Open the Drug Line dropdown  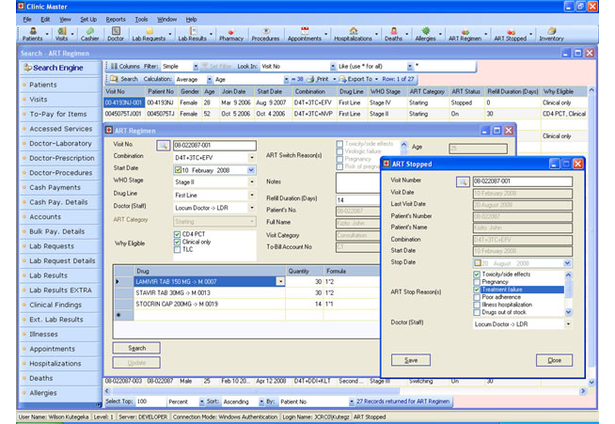(x=252, y=195)
